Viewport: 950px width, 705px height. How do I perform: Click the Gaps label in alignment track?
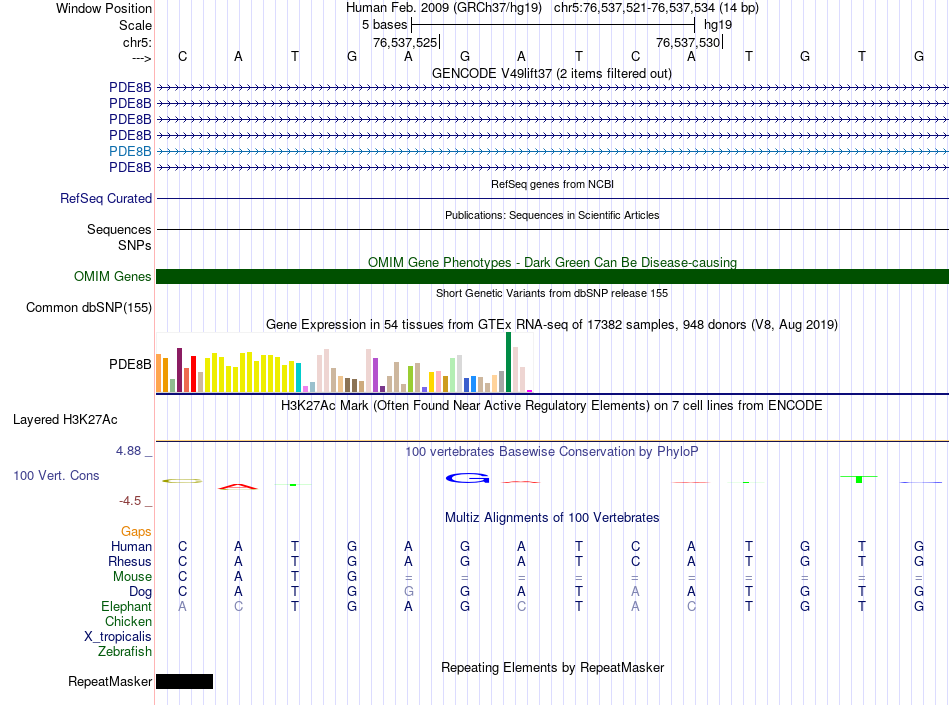click(x=137, y=532)
